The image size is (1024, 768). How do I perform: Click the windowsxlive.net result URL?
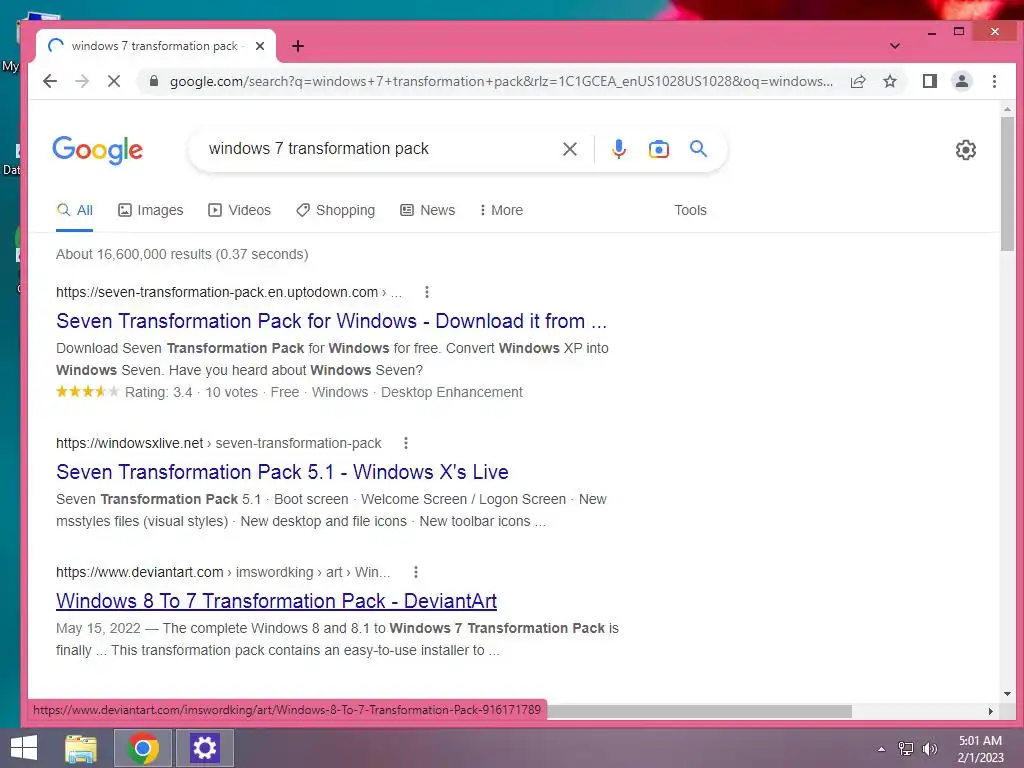click(x=218, y=443)
